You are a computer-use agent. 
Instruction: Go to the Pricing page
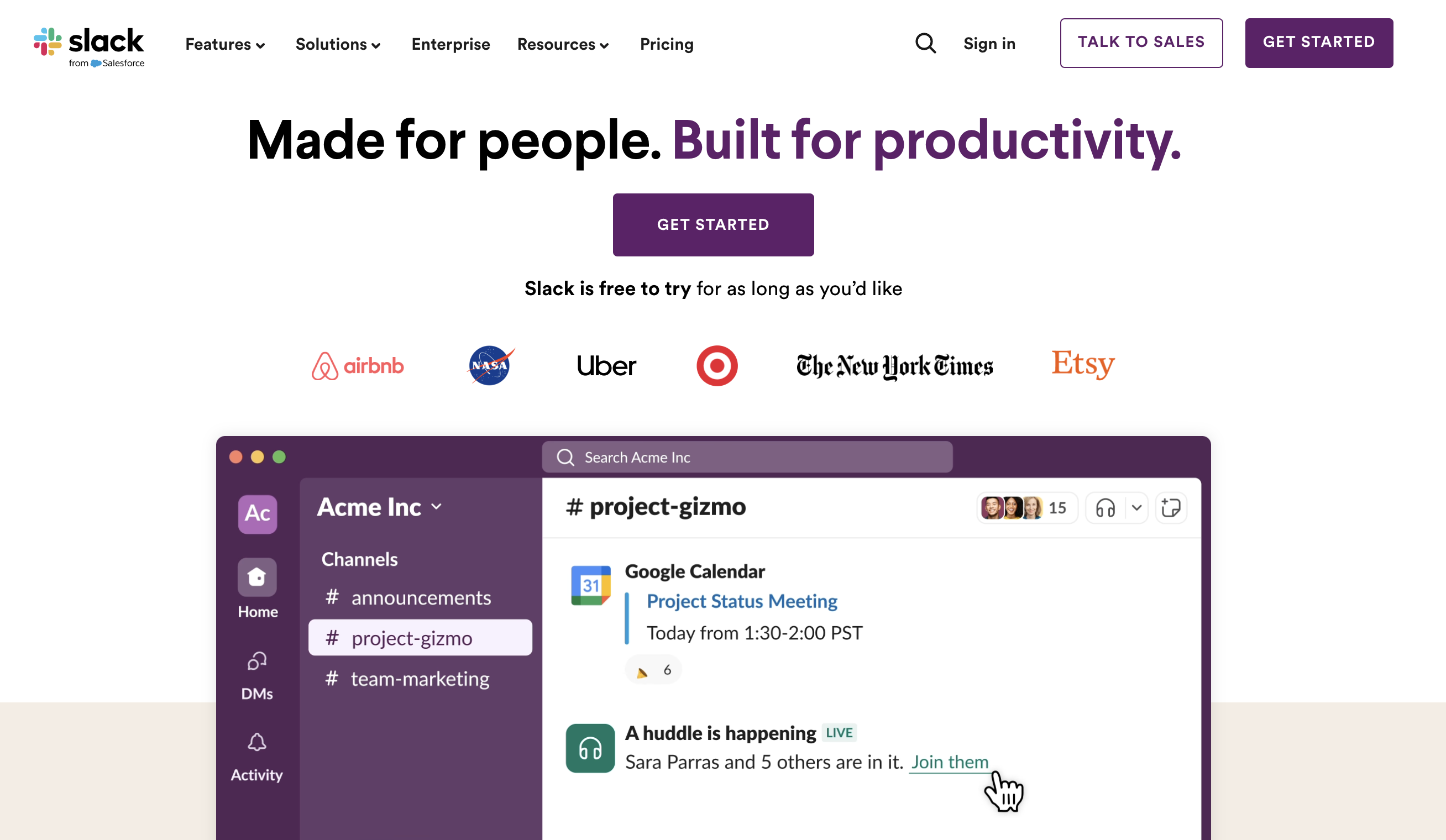point(667,44)
